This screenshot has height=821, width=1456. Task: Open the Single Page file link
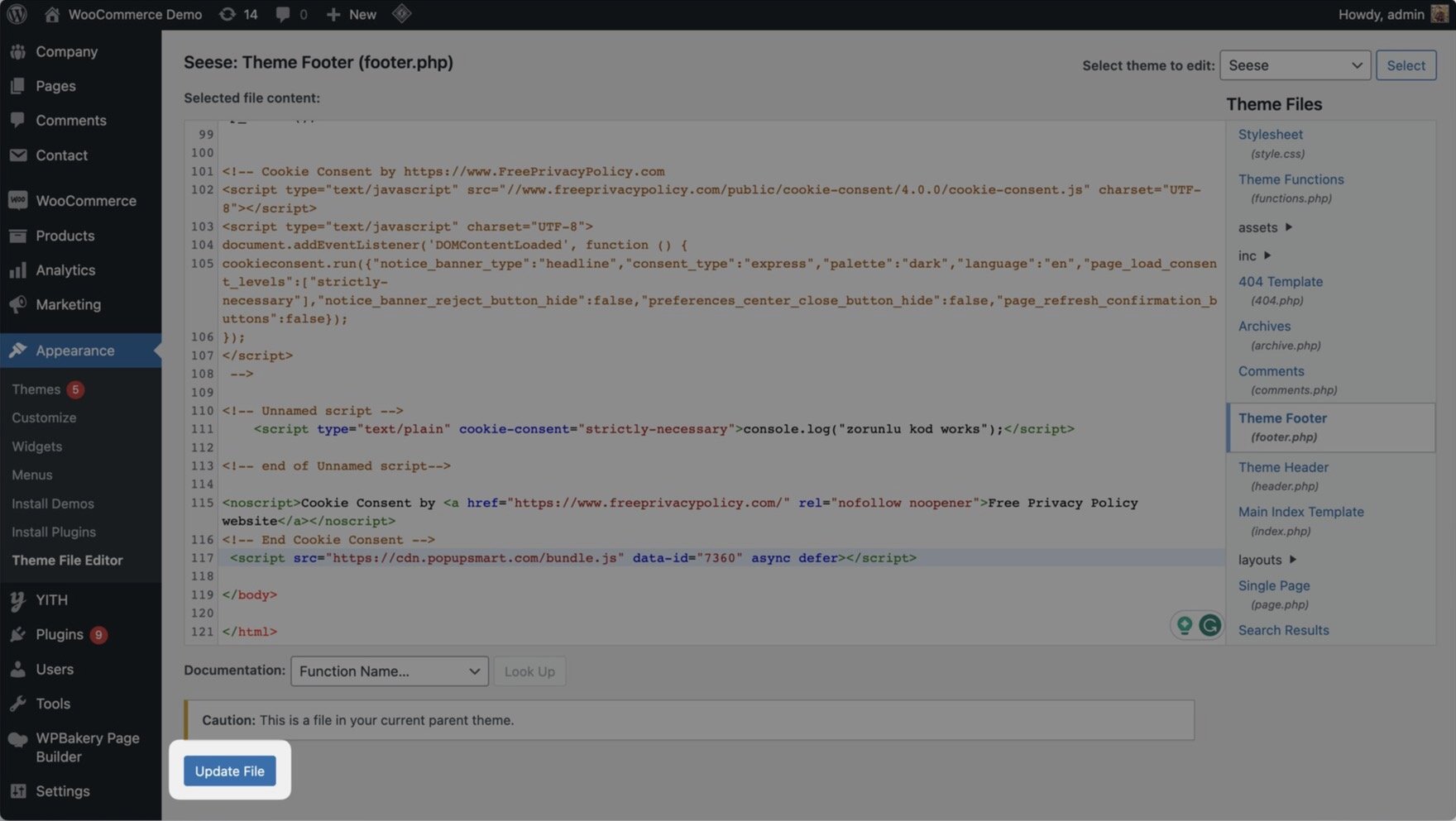coord(1274,585)
